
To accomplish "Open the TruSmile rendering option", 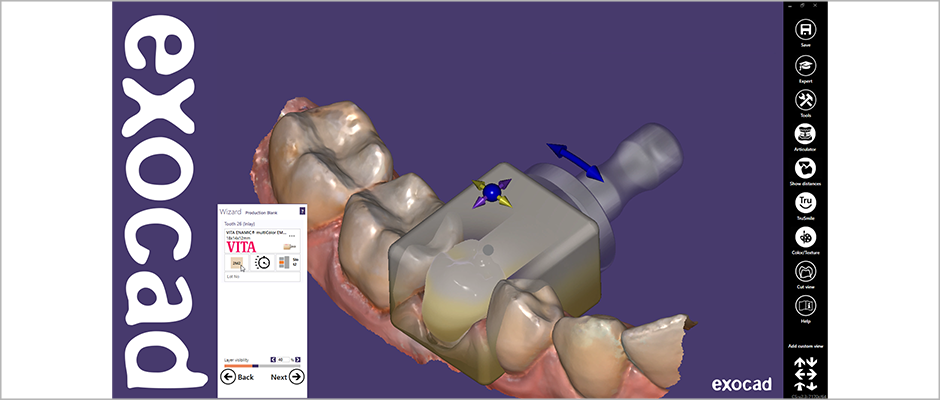I will point(806,203).
